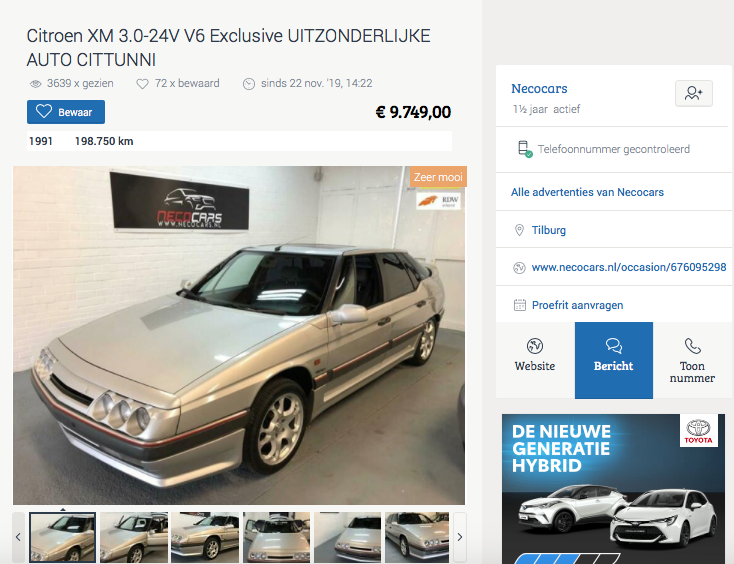Click the clock icon next to posting date
The image size is (734, 564).
[x=249, y=84]
